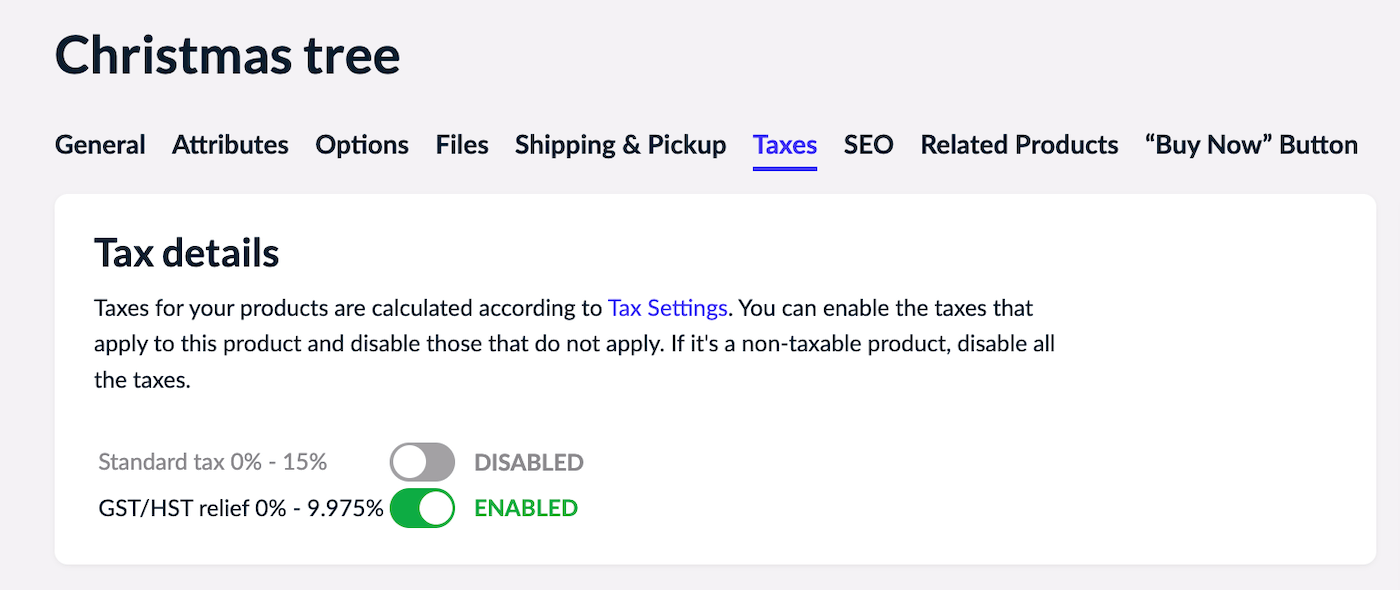Disable the GST/HST relief toggle

(422, 508)
